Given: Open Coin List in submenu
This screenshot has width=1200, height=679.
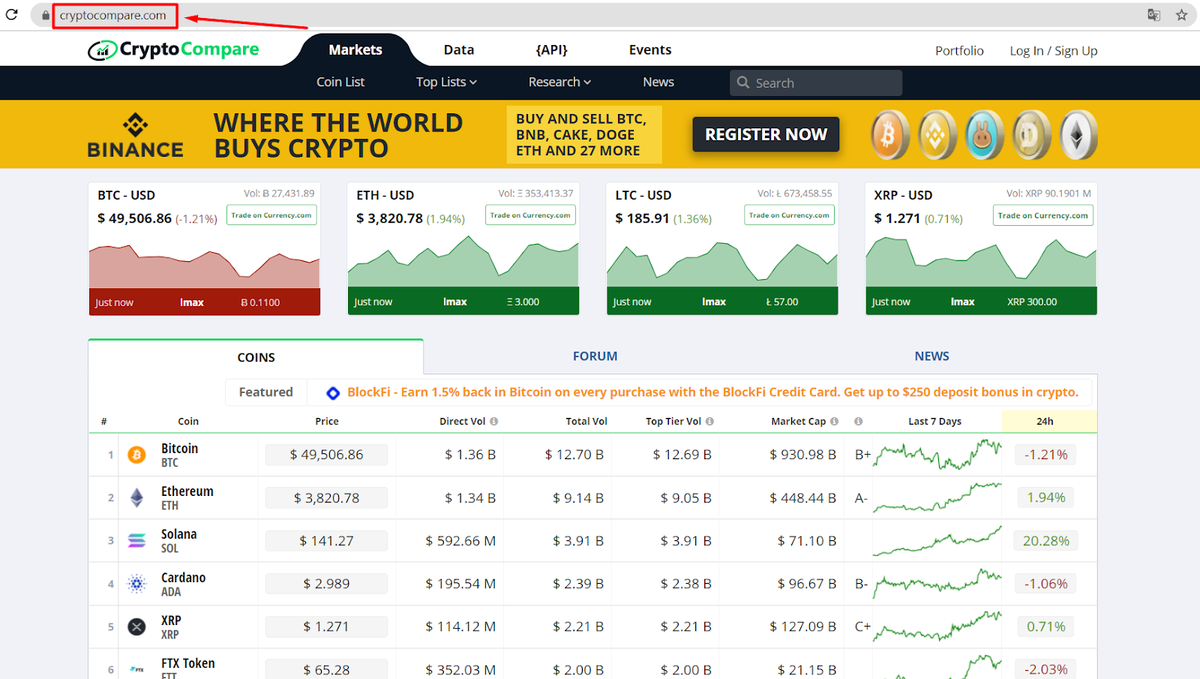Looking at the screenshot, I should 341,82.
